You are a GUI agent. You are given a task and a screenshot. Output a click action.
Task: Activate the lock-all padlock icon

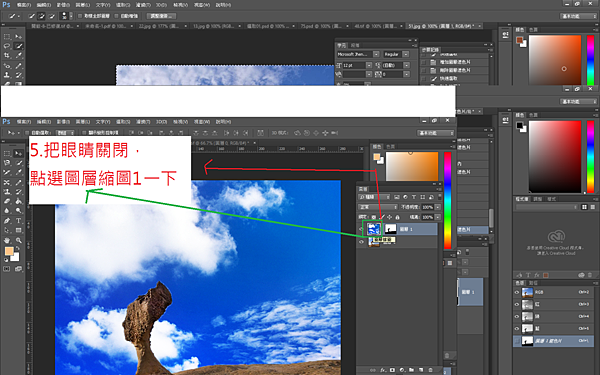(398, 217)
